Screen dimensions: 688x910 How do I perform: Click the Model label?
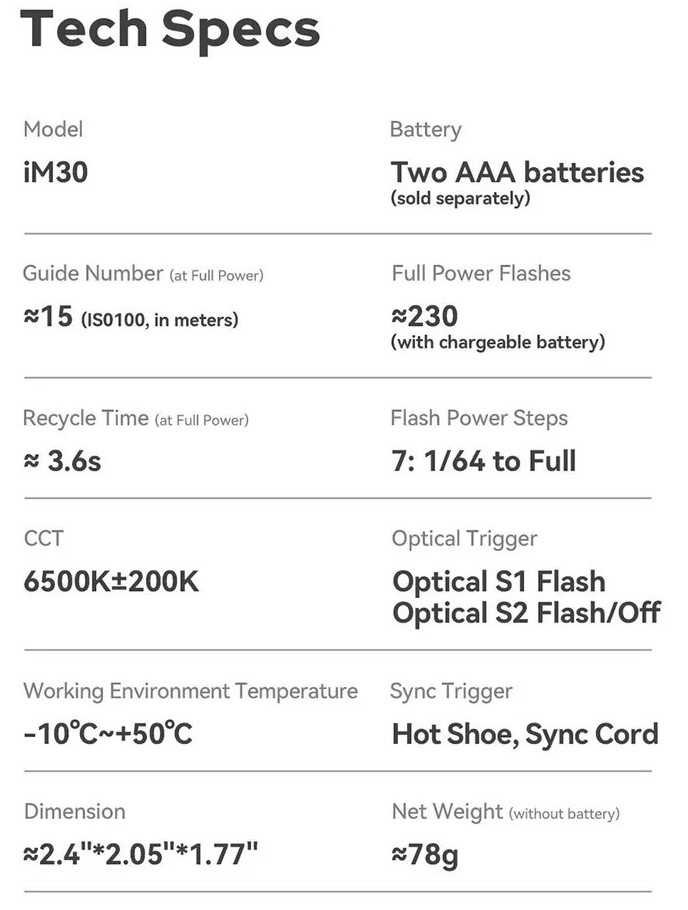(x=53, y=129)
